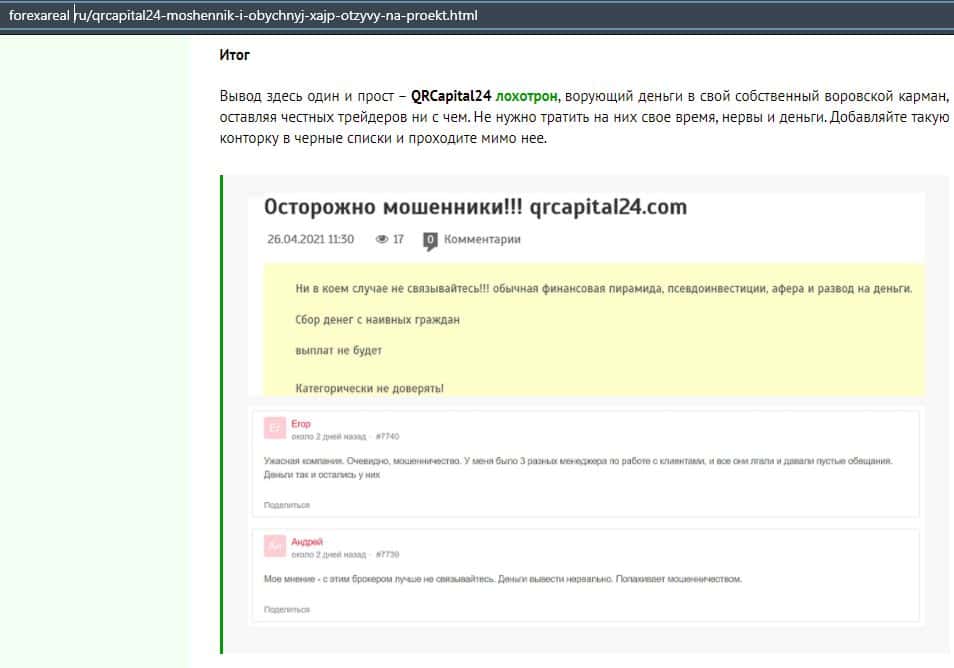The image size is (954, 668).
Task: Click Егор's pink avatar icon
Action: [x=274, y=428]
